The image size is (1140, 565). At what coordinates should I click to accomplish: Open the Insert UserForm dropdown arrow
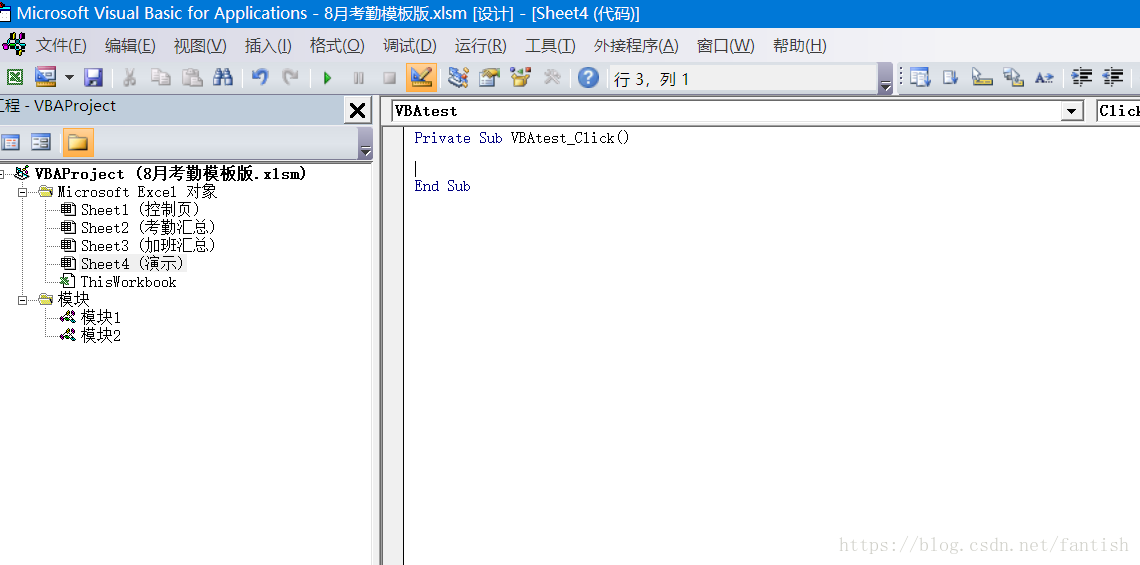pyautogui.click(x=69, y=77)
